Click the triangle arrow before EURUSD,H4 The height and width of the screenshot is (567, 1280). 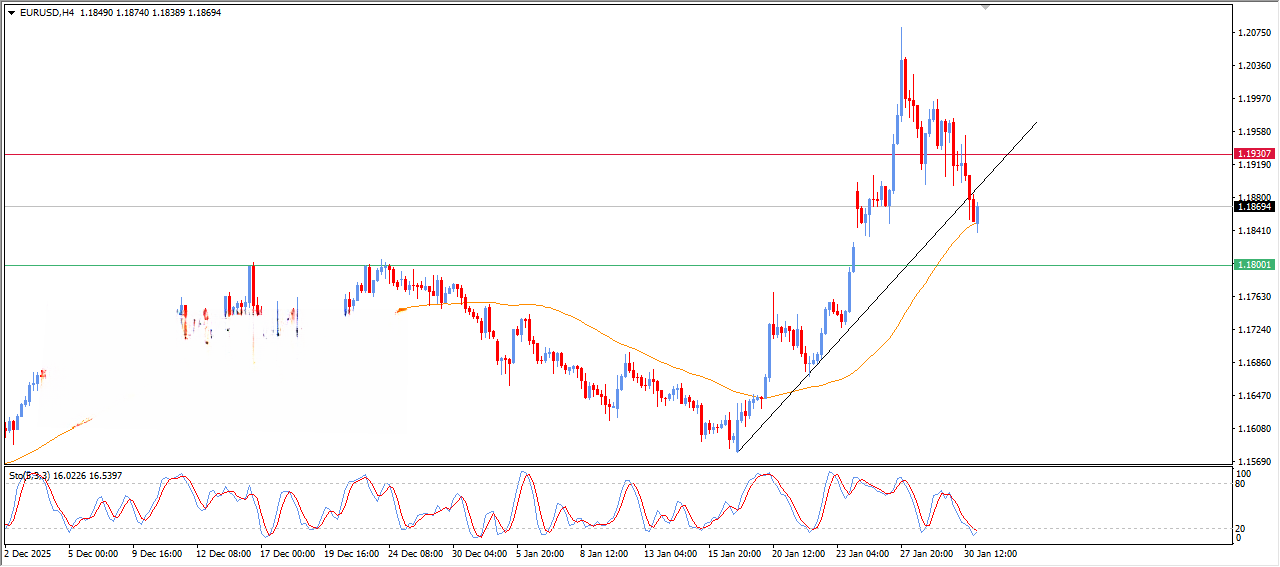(x=11, y=13)
